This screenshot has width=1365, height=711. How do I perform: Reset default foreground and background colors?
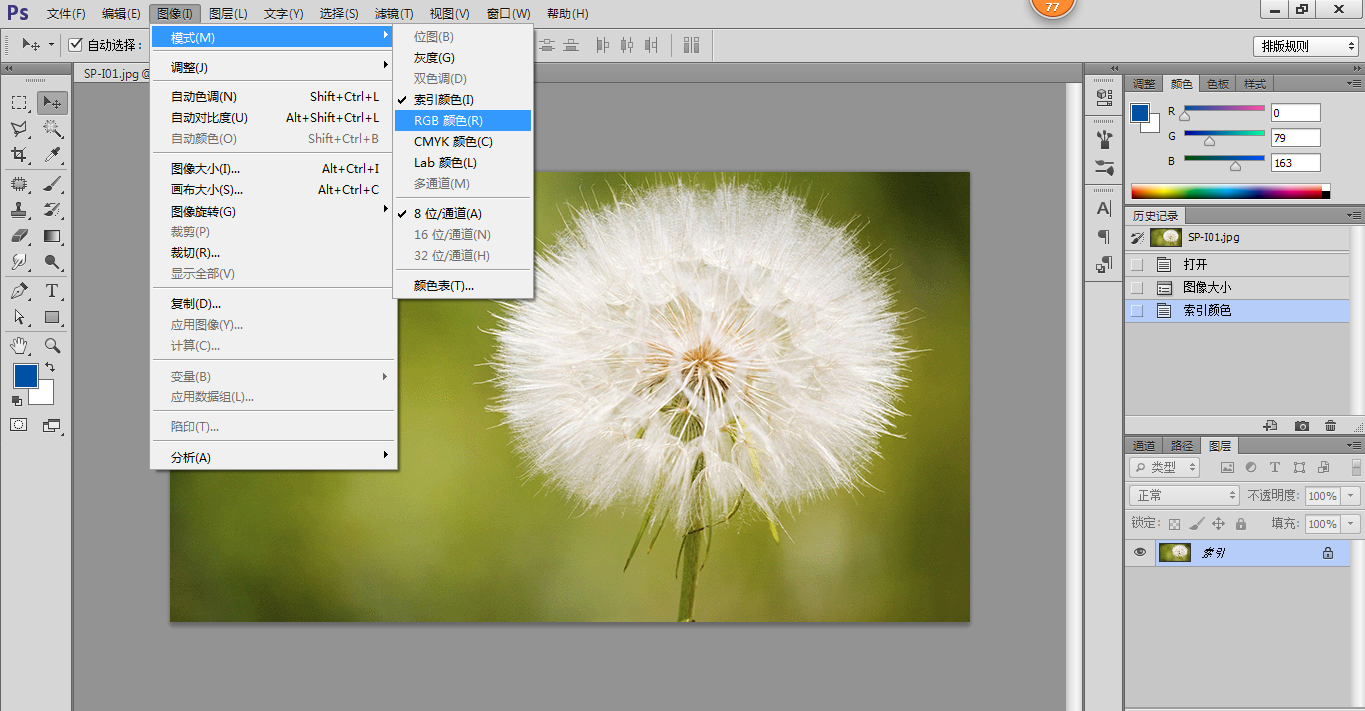coord(16,400)
